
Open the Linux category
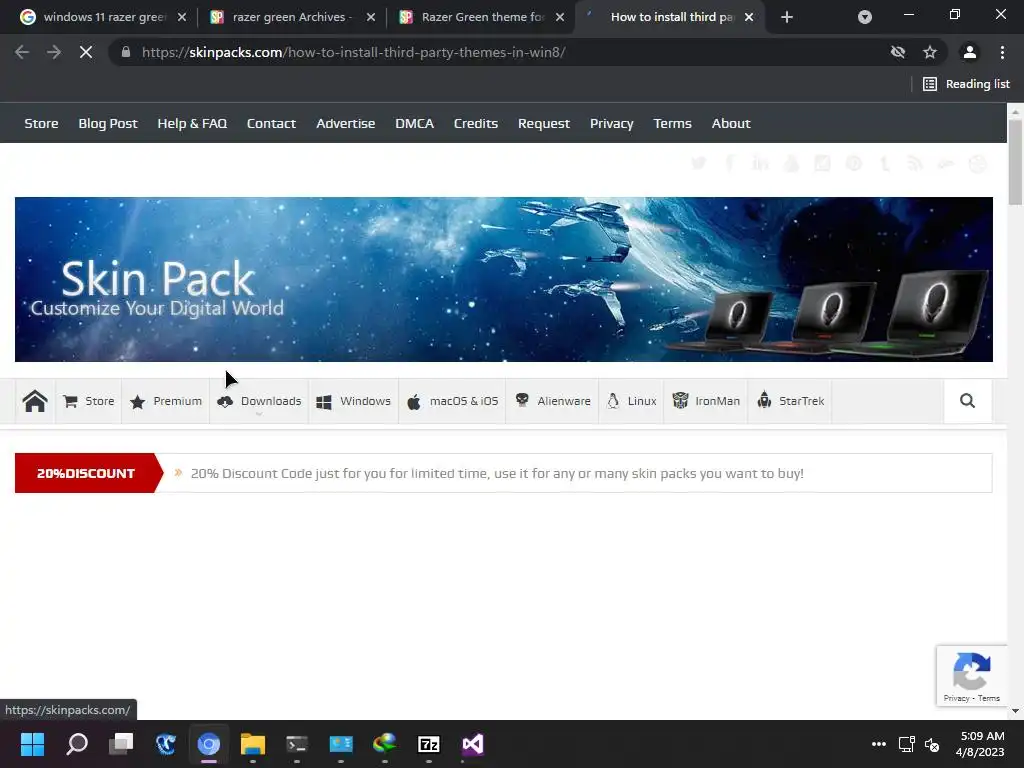632,401
